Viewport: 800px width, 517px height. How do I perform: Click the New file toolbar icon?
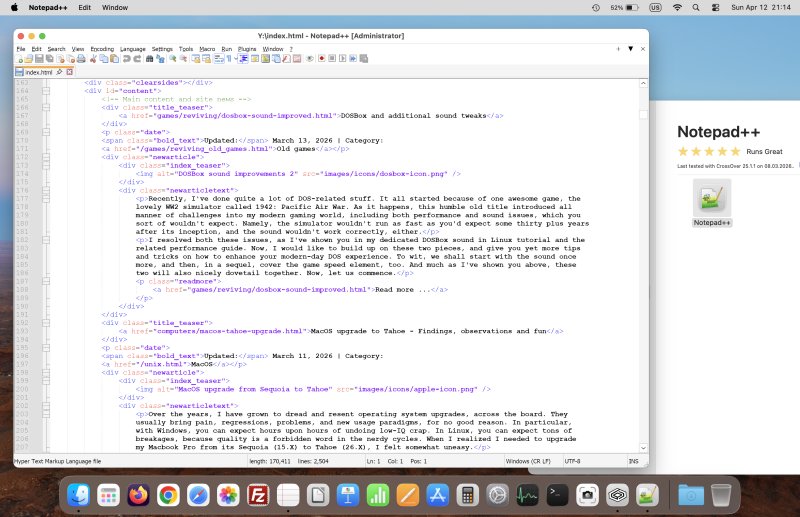[x=18, y=59]
